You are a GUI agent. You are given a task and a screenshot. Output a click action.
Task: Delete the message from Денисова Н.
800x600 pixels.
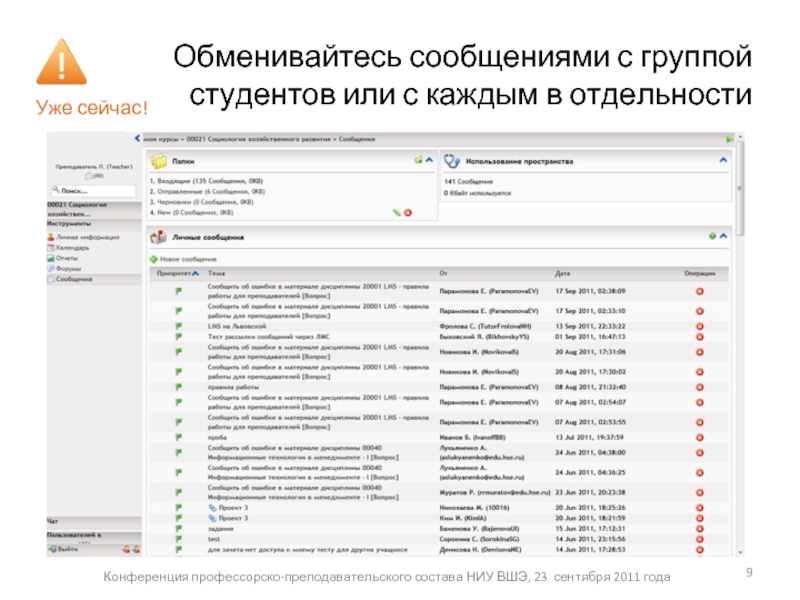click(x=699, y=550)
